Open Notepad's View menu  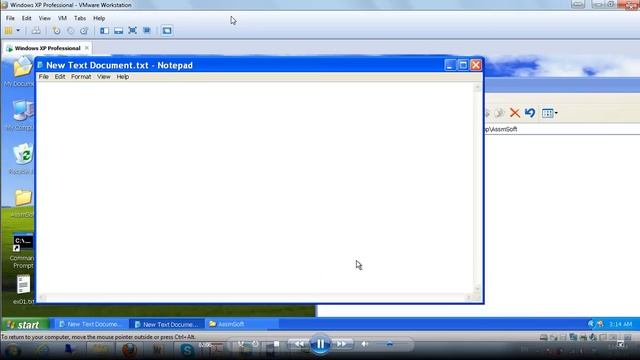coord(104,77)
